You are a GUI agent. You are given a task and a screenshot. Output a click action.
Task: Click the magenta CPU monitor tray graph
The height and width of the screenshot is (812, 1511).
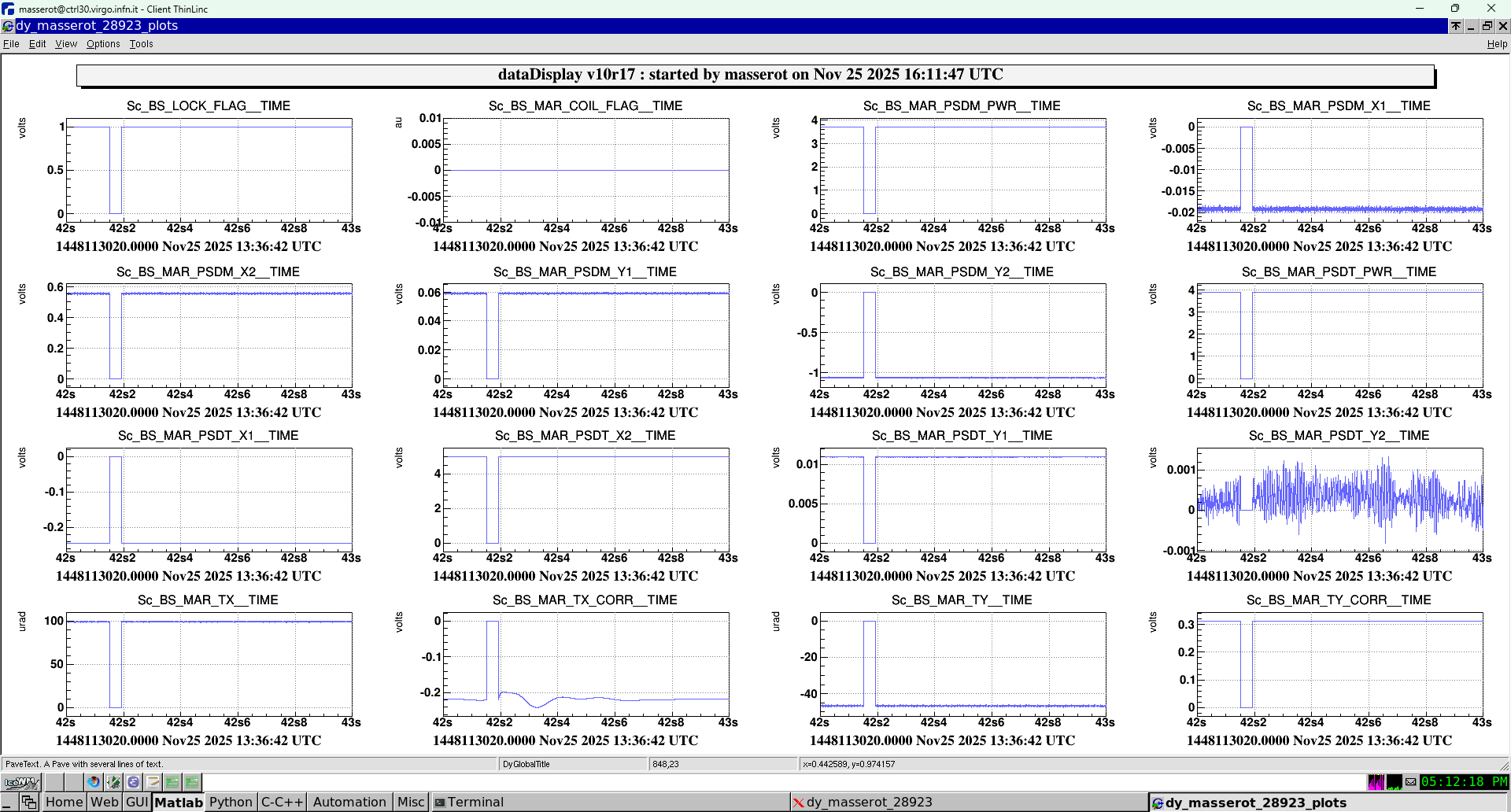1376,782
